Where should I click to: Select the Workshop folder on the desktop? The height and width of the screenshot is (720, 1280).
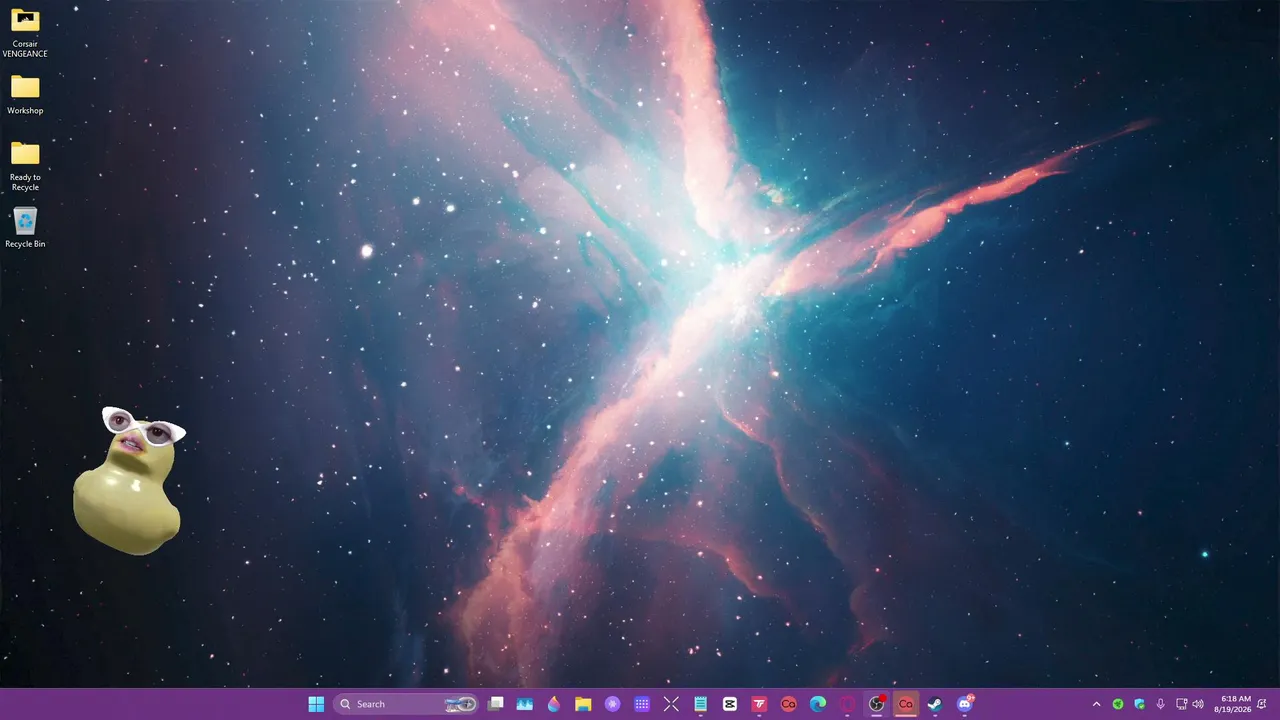25,94
